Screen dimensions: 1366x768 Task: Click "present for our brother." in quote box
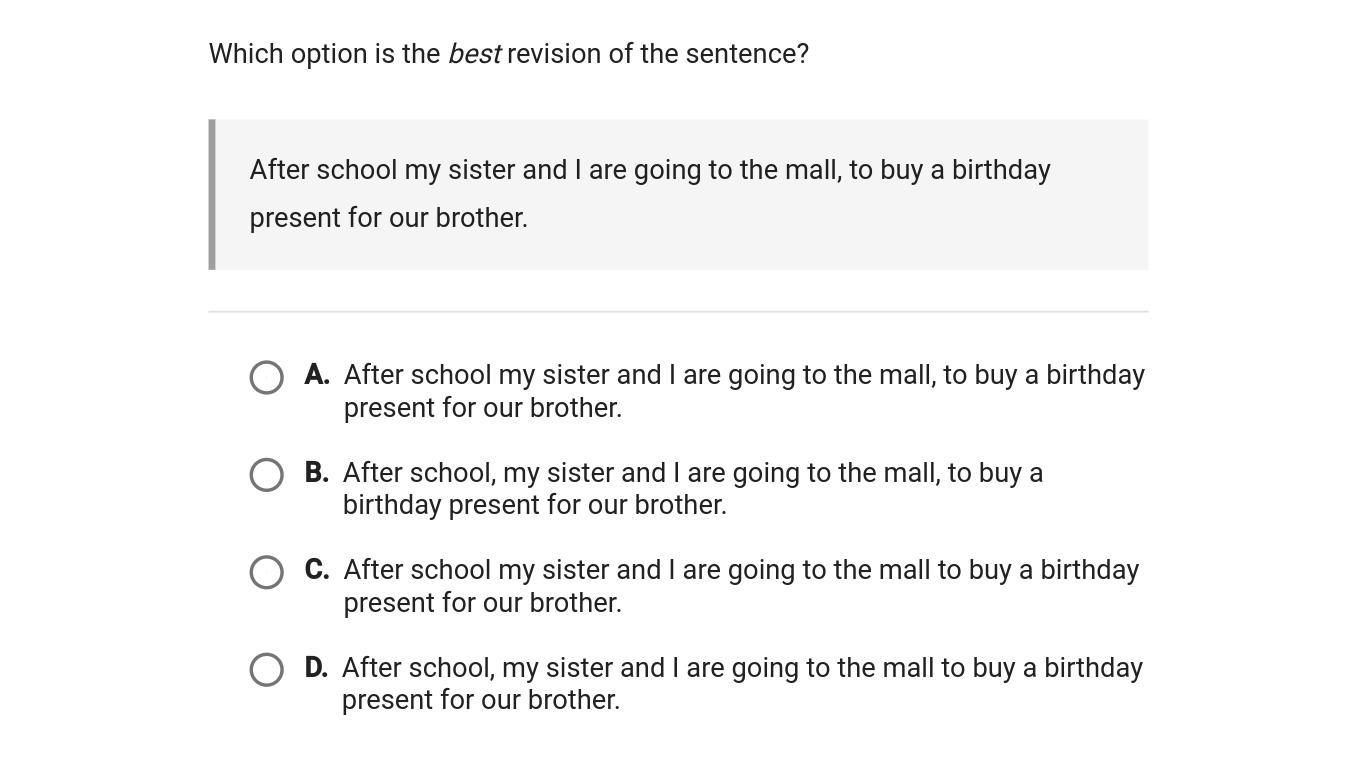click(x=388, y=218)
